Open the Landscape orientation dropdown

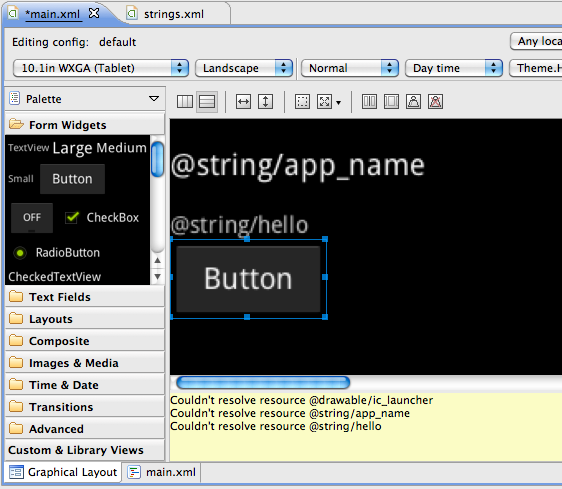pyautogui.click(x=244, y=68)
